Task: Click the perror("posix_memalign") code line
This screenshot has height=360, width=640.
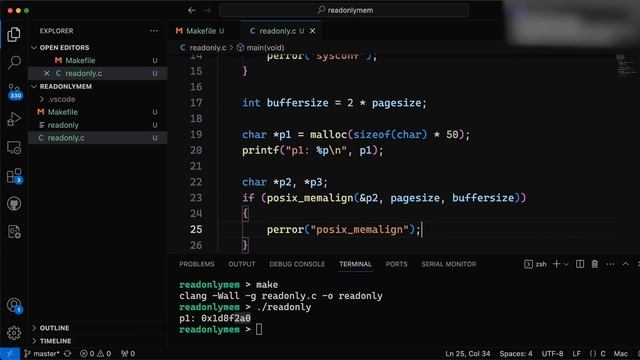Action: pyautogui.click(x=344, y=230)
